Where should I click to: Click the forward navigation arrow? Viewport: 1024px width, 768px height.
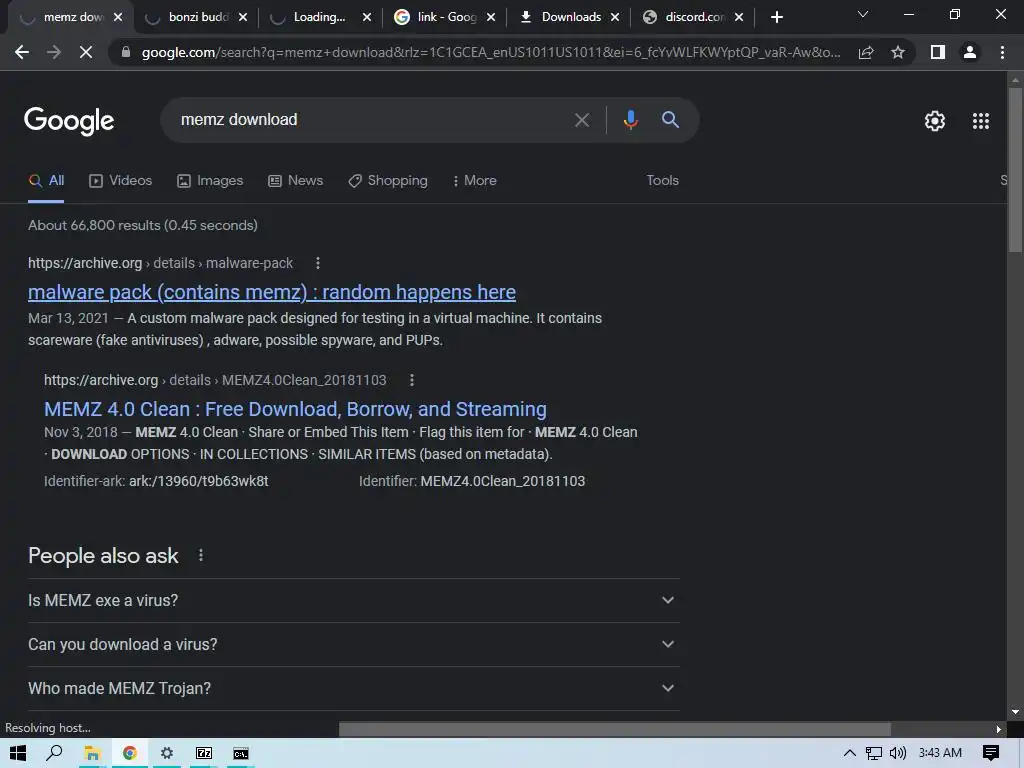pos(54,52)
